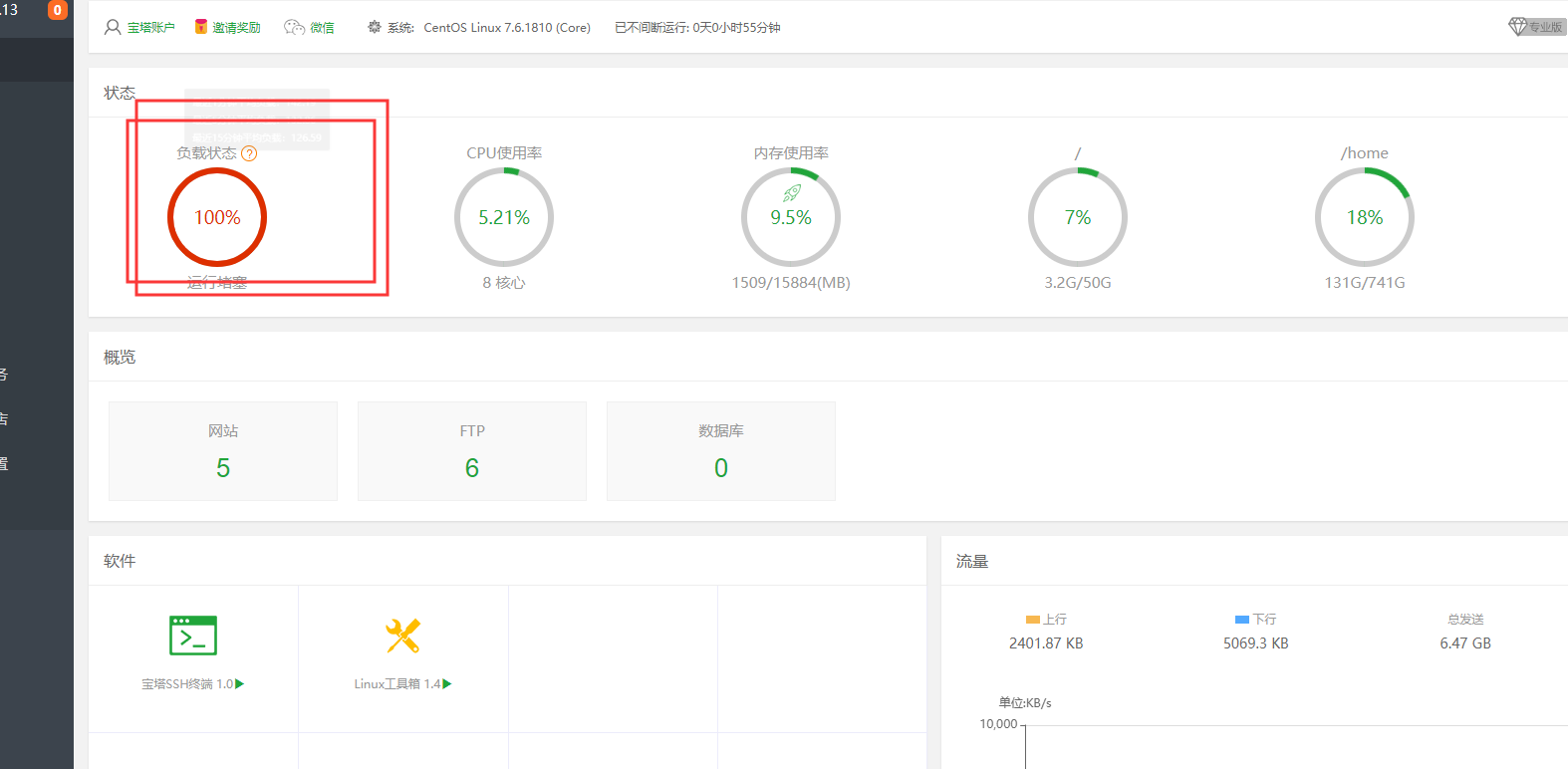Select the 2401.87 KB upload value
Viewport: 1568px width, 769px height.
click(x=1046, y=643)
